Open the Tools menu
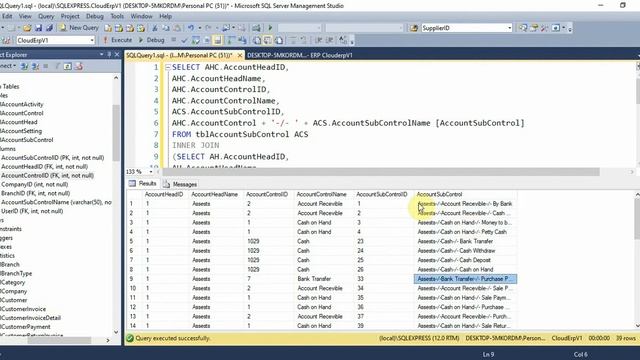The width and height of the screenshot is (640, 360). click(117, 16)
